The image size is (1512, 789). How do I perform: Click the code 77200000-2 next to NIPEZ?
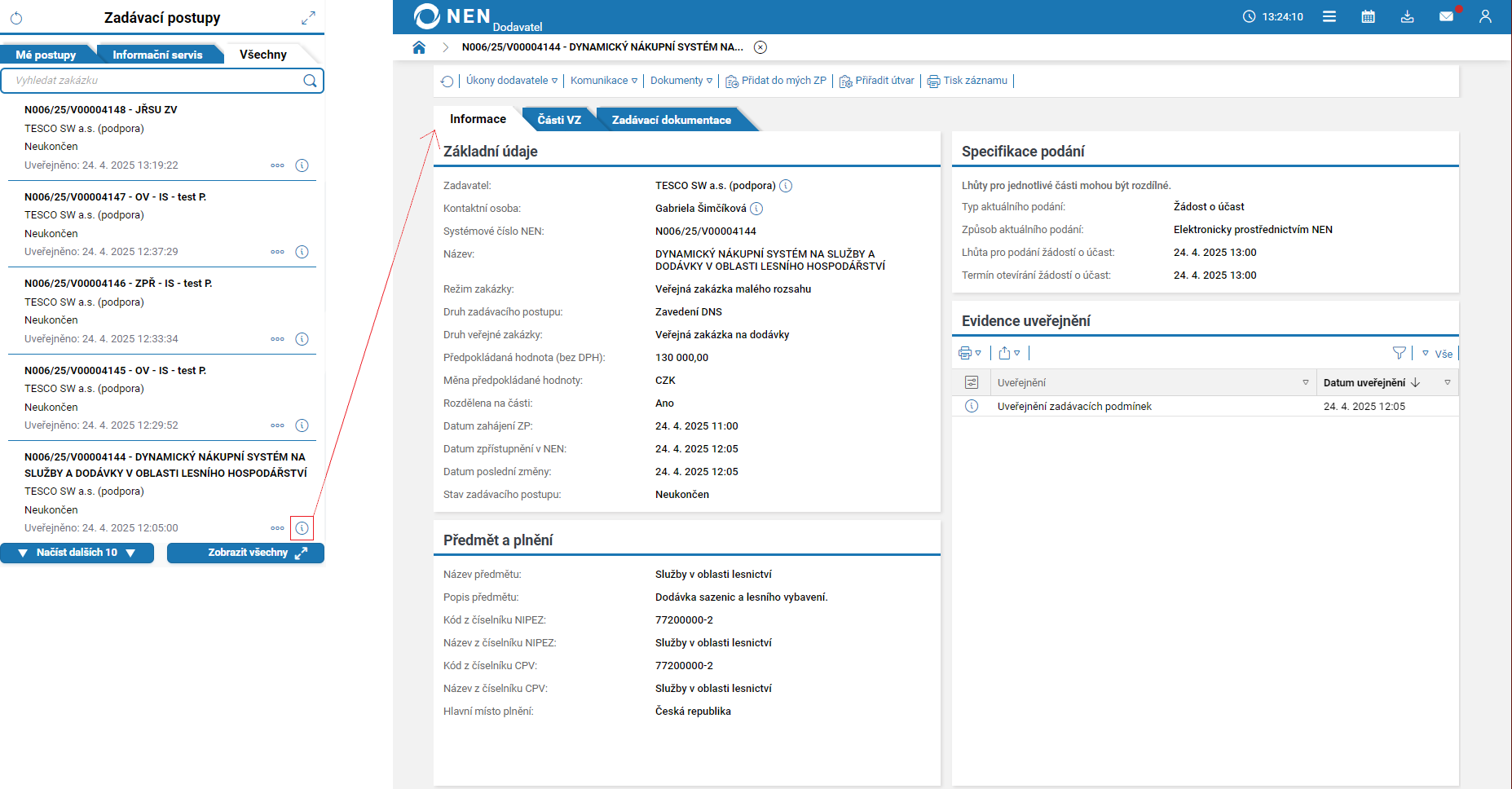684,620
